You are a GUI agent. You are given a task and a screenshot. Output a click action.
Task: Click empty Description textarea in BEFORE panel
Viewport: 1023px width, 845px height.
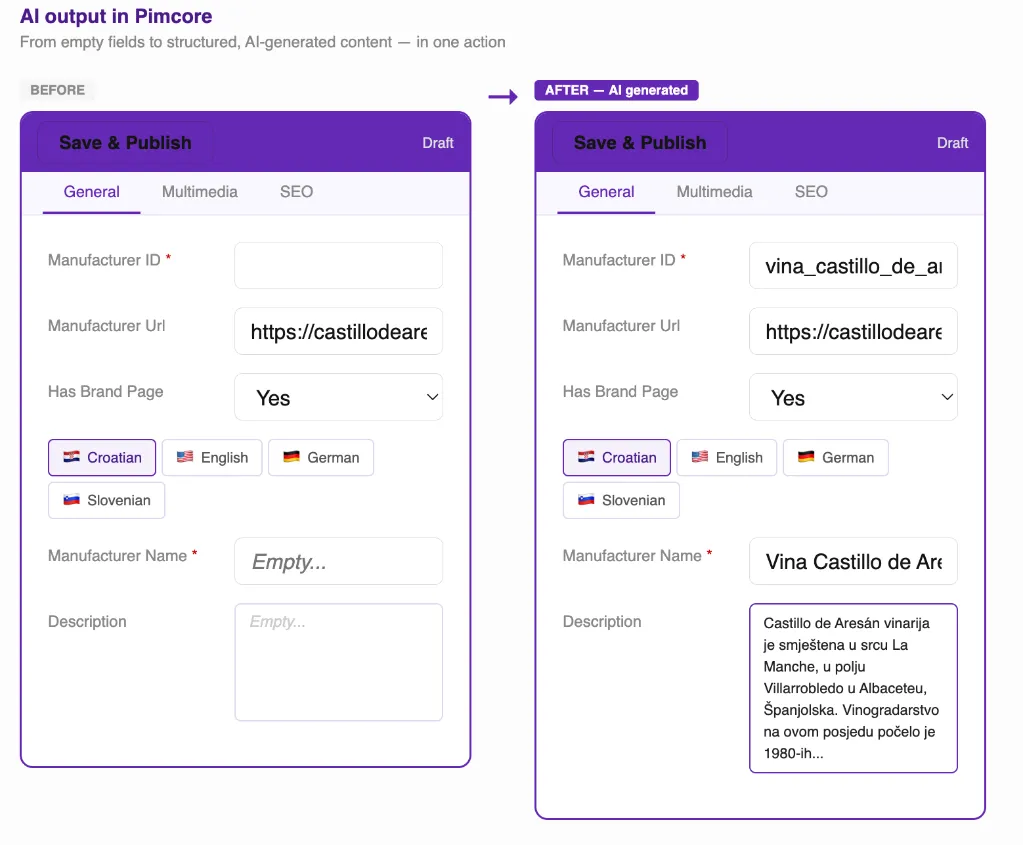[x=339, y=662]
